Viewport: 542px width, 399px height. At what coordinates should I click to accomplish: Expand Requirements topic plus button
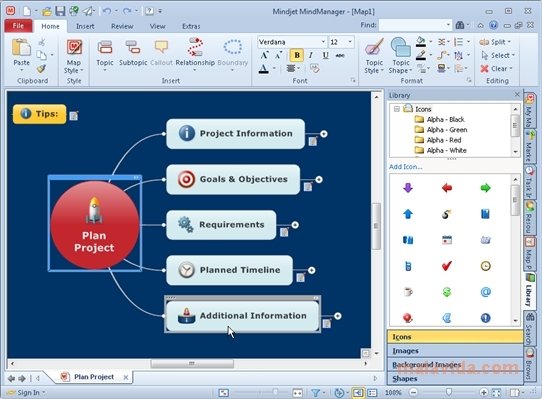coord(295,225)
